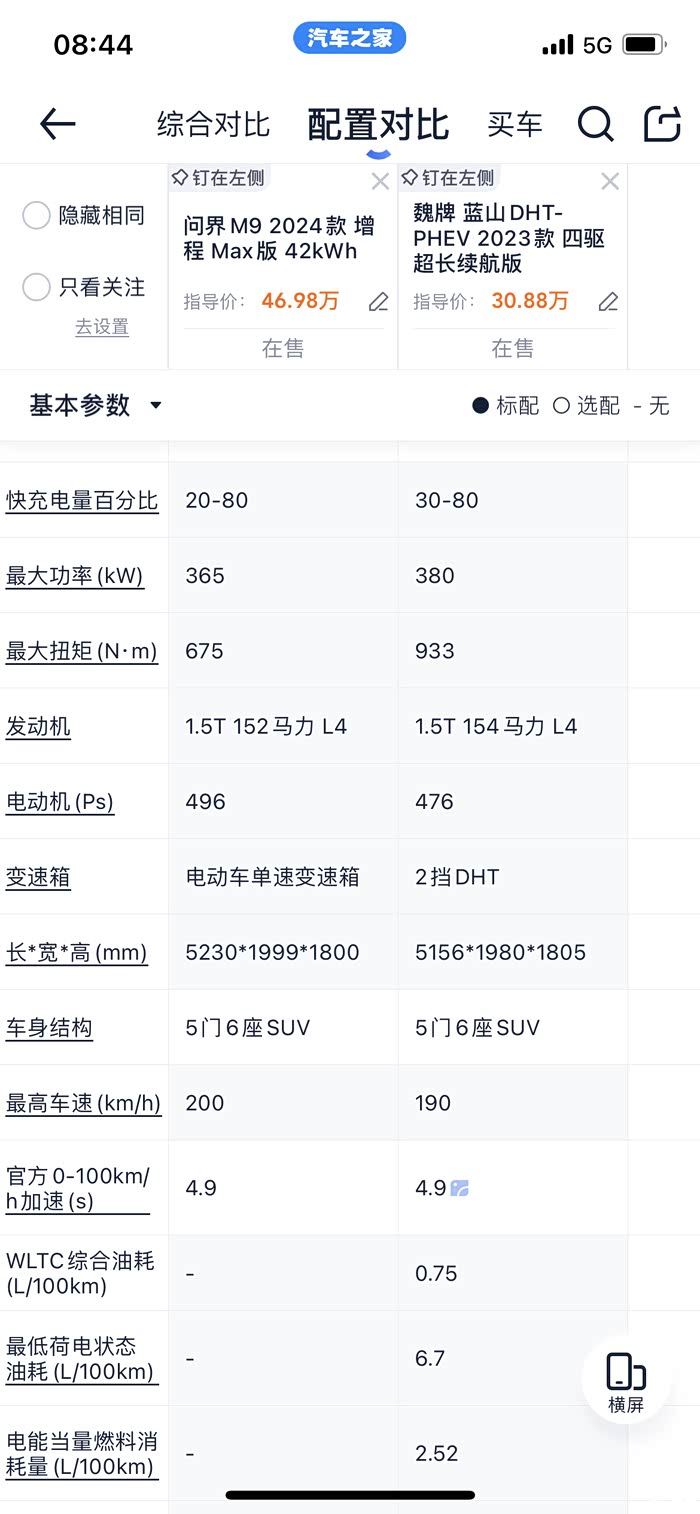Viewport: 700px width, 1514px height.
Task: Pin 问界 M9 column to left
Action: [x=219, y=178]
